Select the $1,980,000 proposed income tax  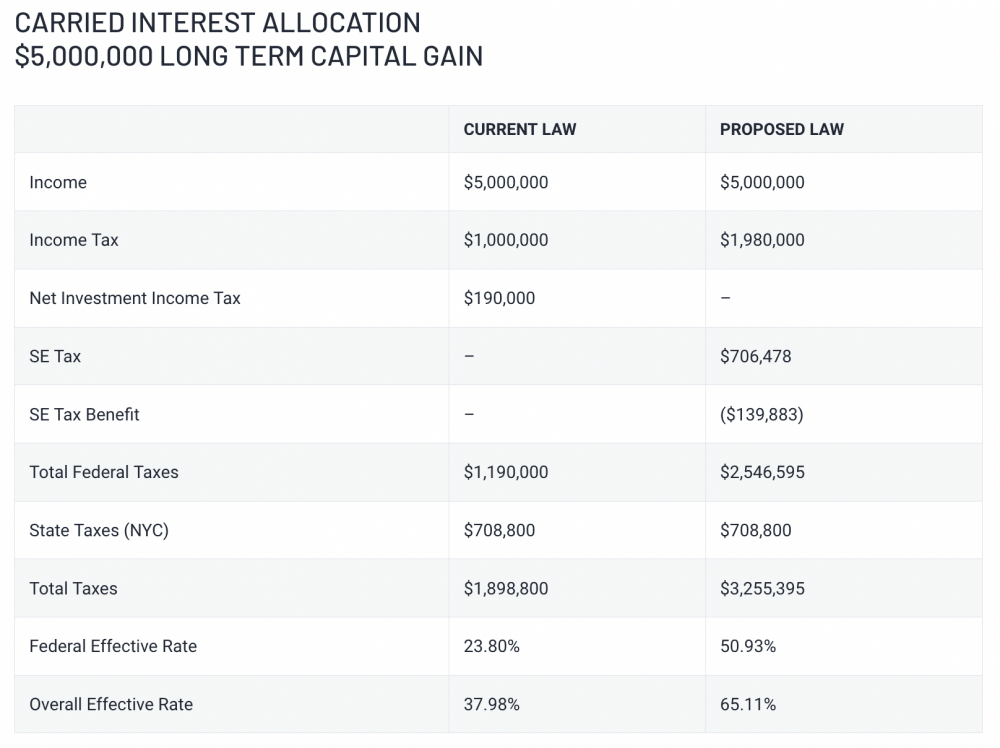tap(762, 240)
